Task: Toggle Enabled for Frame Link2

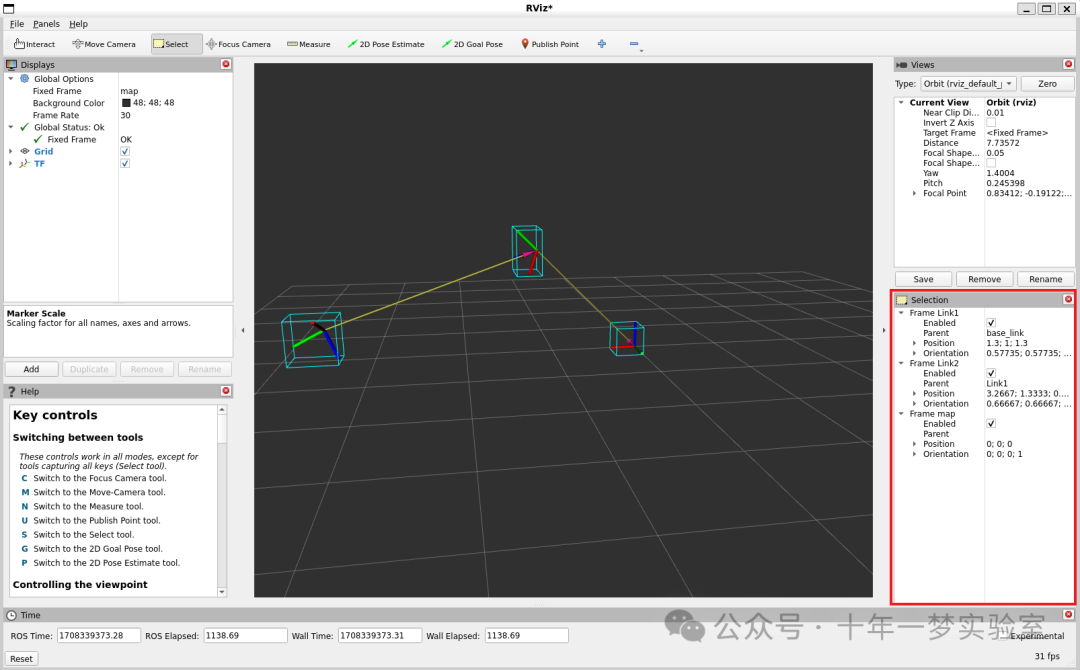Action: (990, 373)
